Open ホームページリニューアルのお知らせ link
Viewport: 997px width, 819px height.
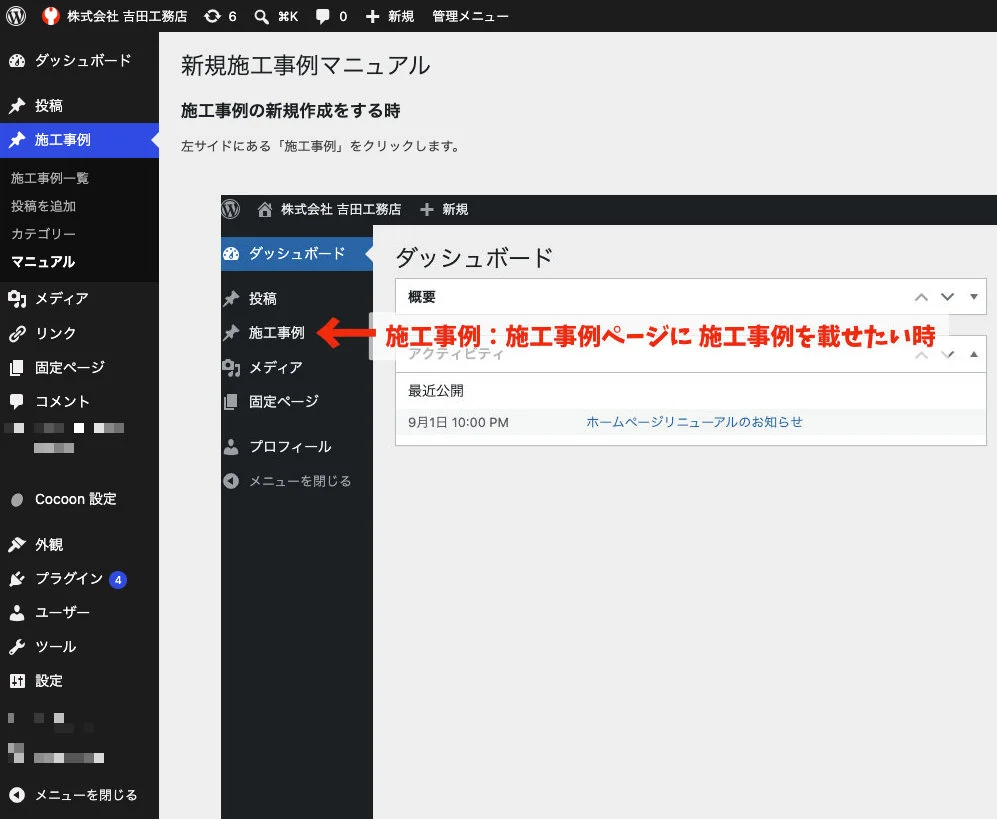pyautogui.click(x=694, y=422)
